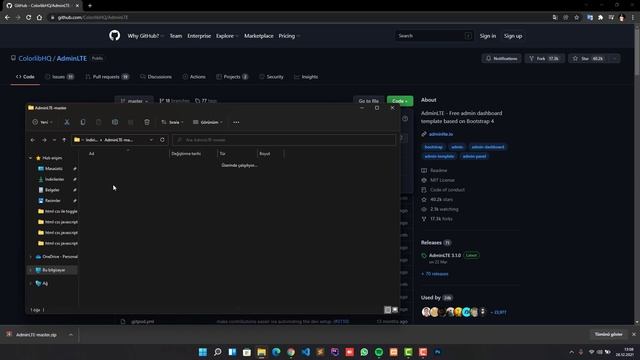
Task: Select Bu bilgisayar in Explorer sidebar
Action: [x=52, y=270]
